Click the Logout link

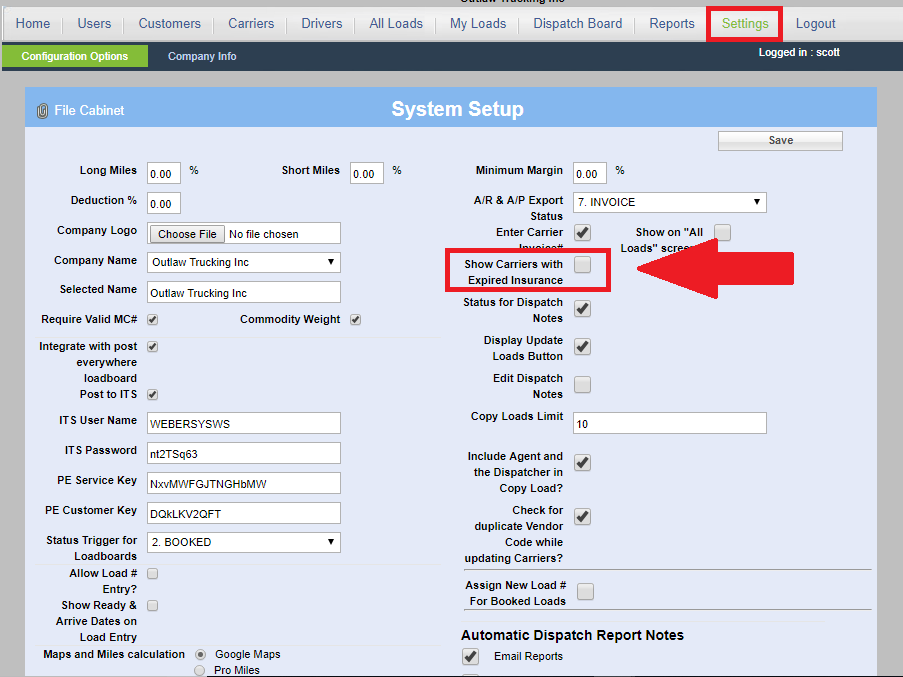coord(815,24)
